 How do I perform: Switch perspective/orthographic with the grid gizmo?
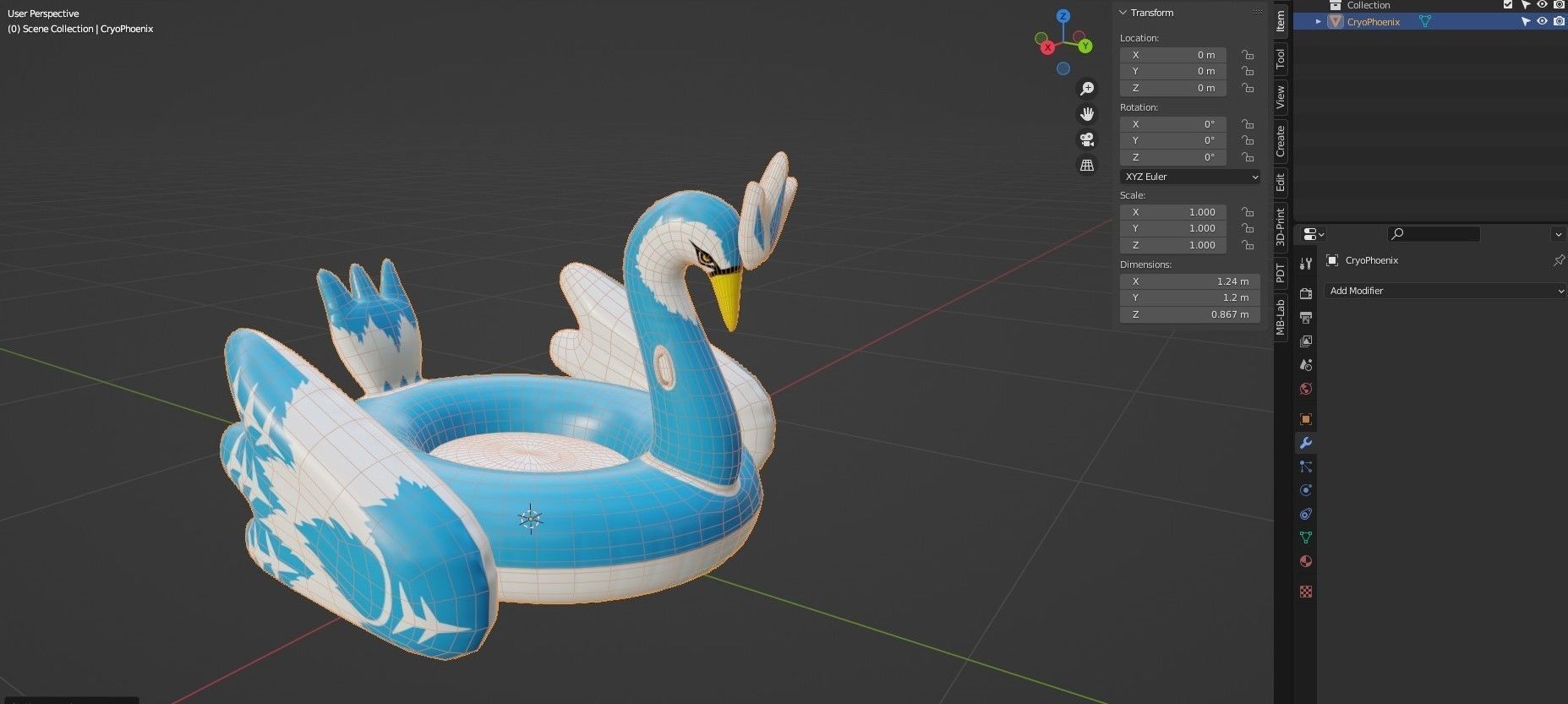coord(1087,166)
